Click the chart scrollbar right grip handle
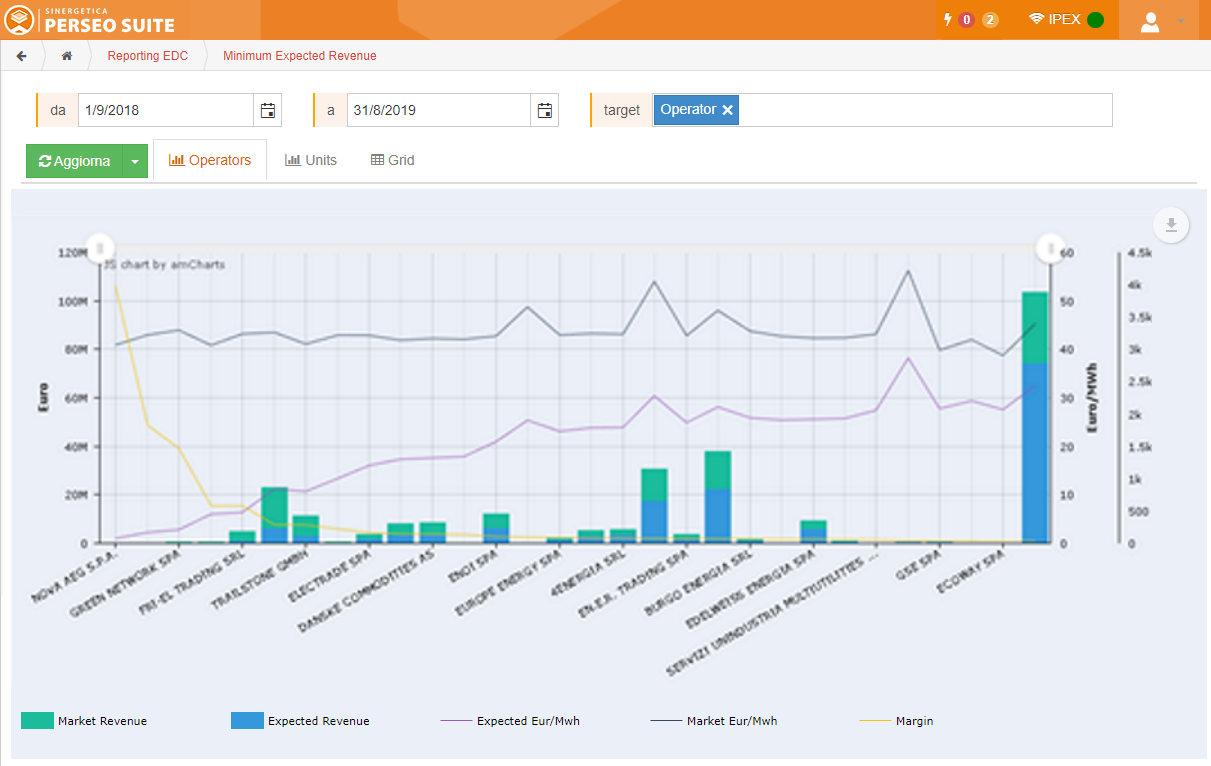The height and width of the screenshot is (766, 1211). point(1050,247)
